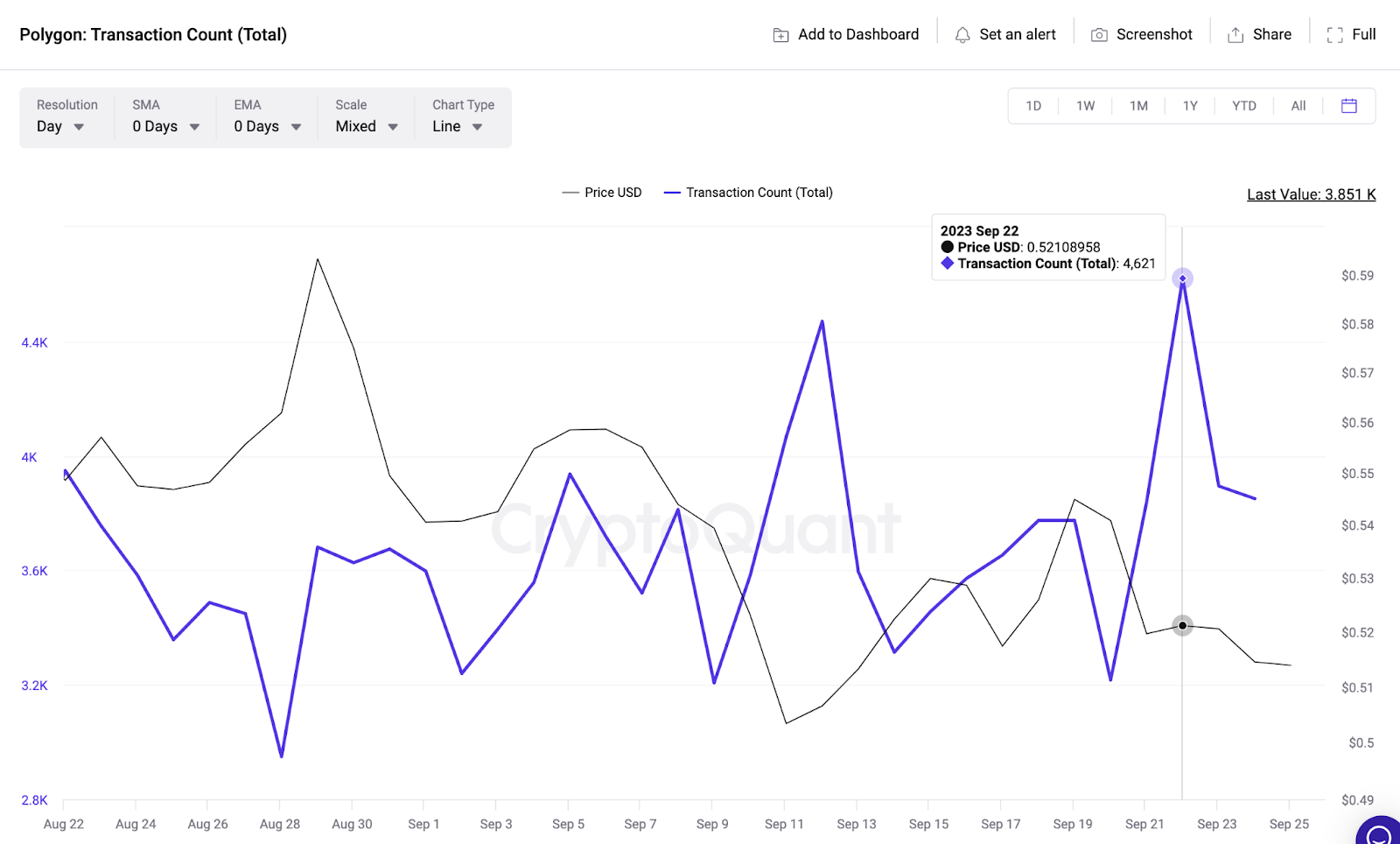
Task: Click the Add to Dashboard folder icon
Action: click(780, 35)
